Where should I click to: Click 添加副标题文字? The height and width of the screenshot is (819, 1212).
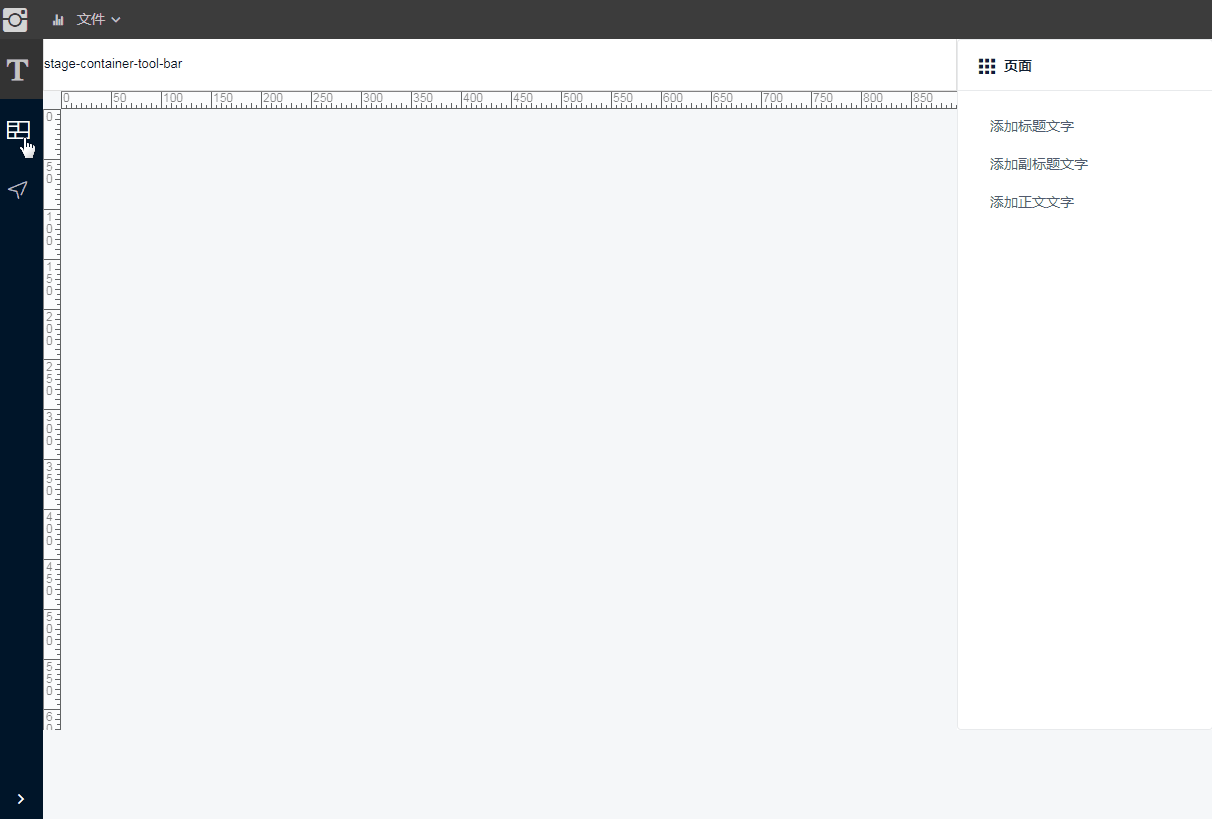coord(1039,164)
